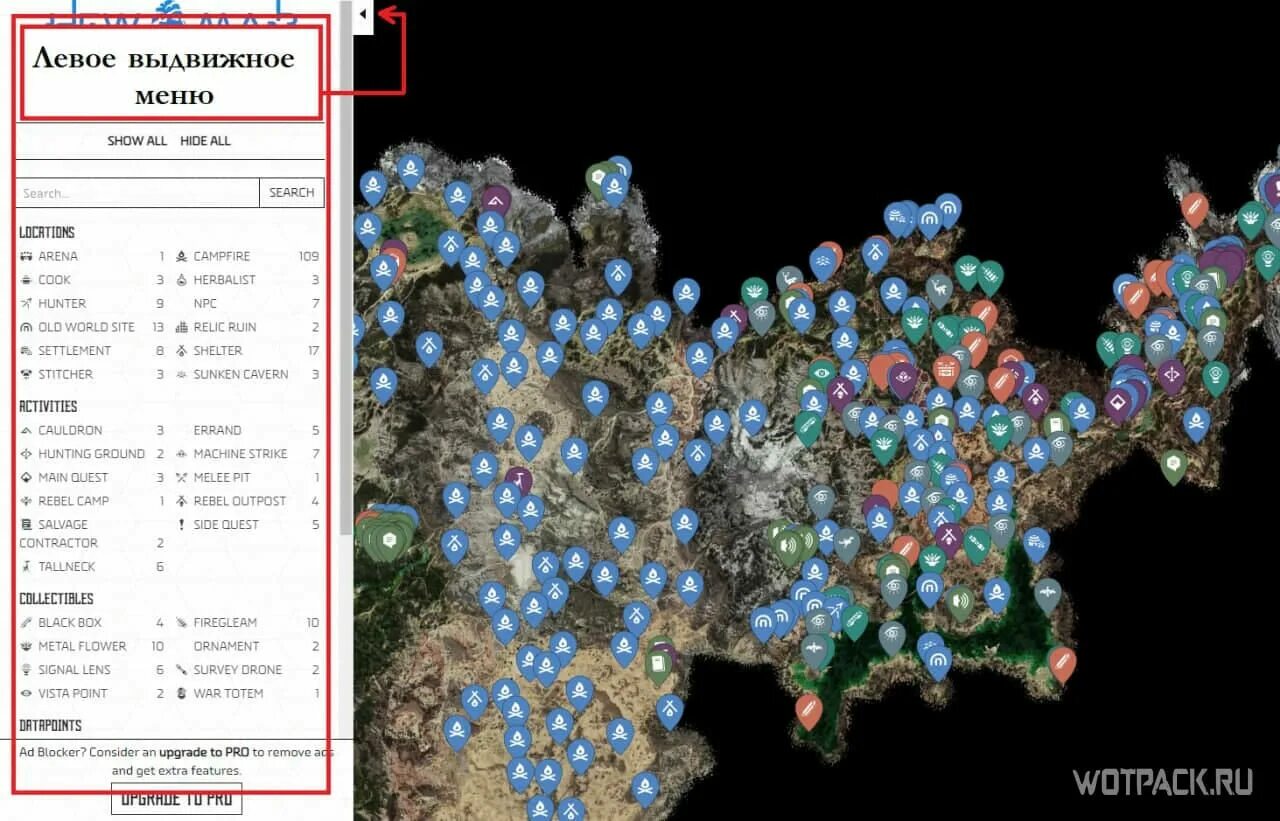This screenshot has height=821, width=1280.
Task: Click the purple crosshair marker on eastern landmass
Action: [1171, 376]
